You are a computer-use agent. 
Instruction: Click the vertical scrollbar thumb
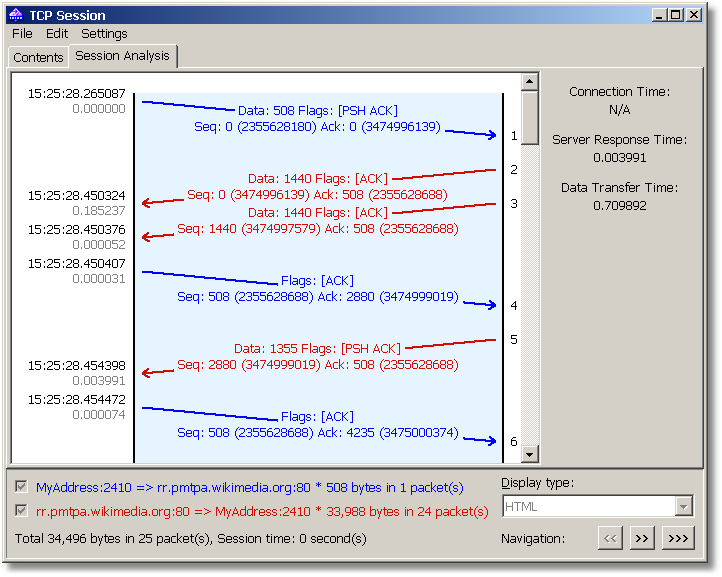pyautogui.click(x=530, y=117)
